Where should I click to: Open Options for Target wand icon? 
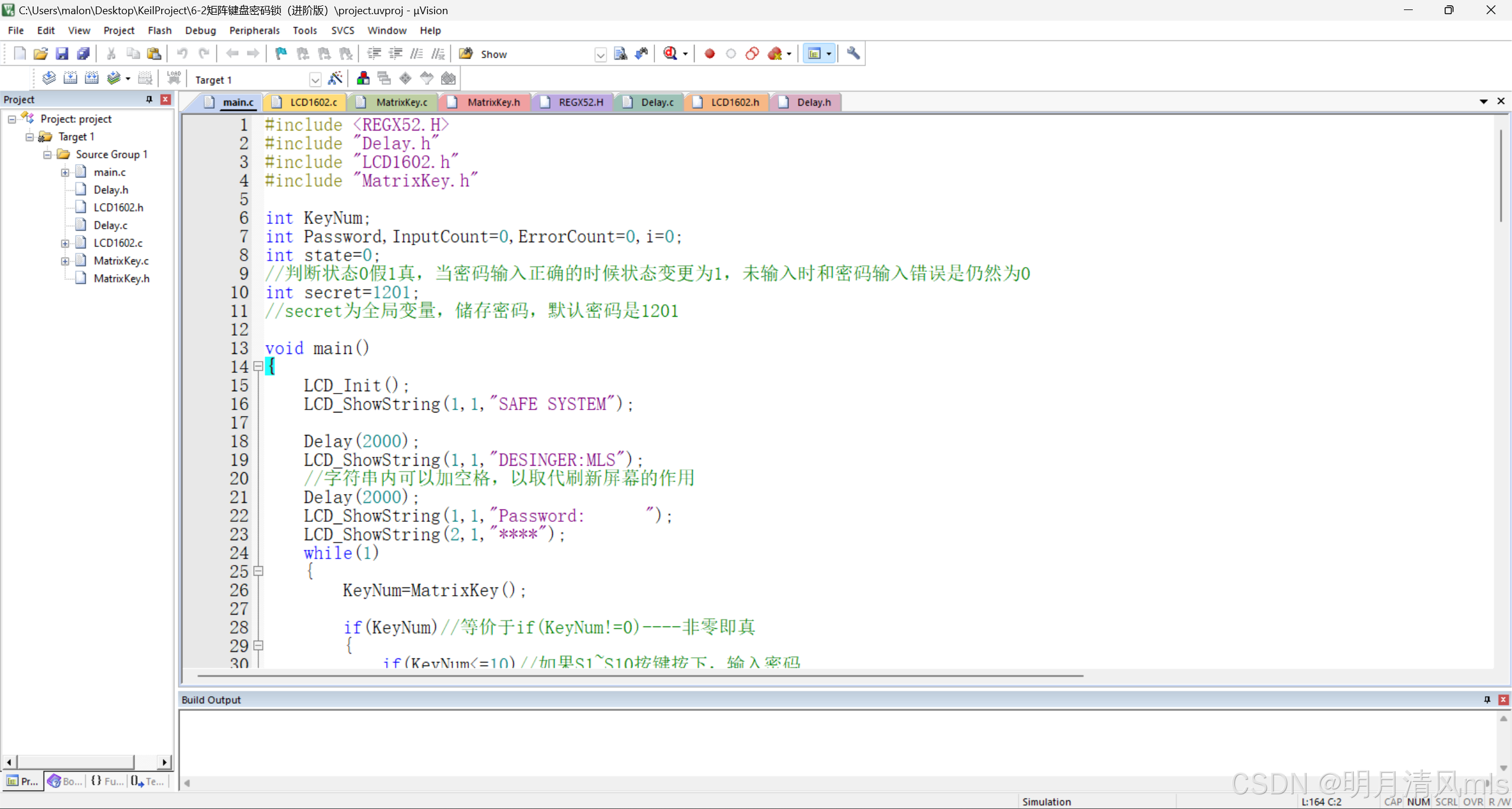click(x=335, y=79)
